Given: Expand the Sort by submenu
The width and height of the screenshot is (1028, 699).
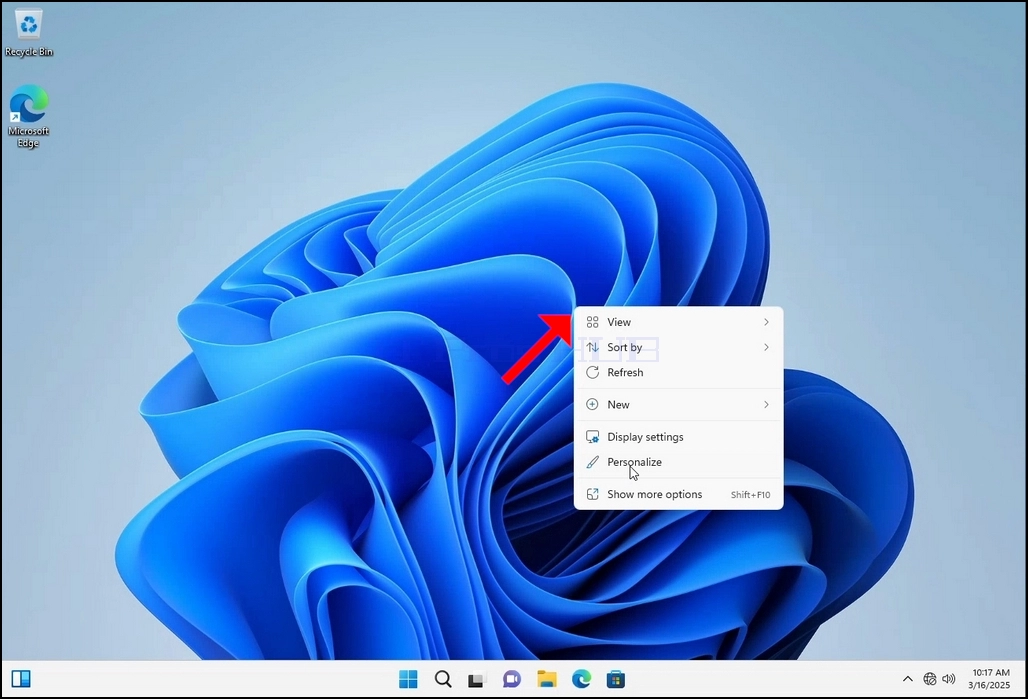Looking at the screenshot, I should [x=678, y=347].
